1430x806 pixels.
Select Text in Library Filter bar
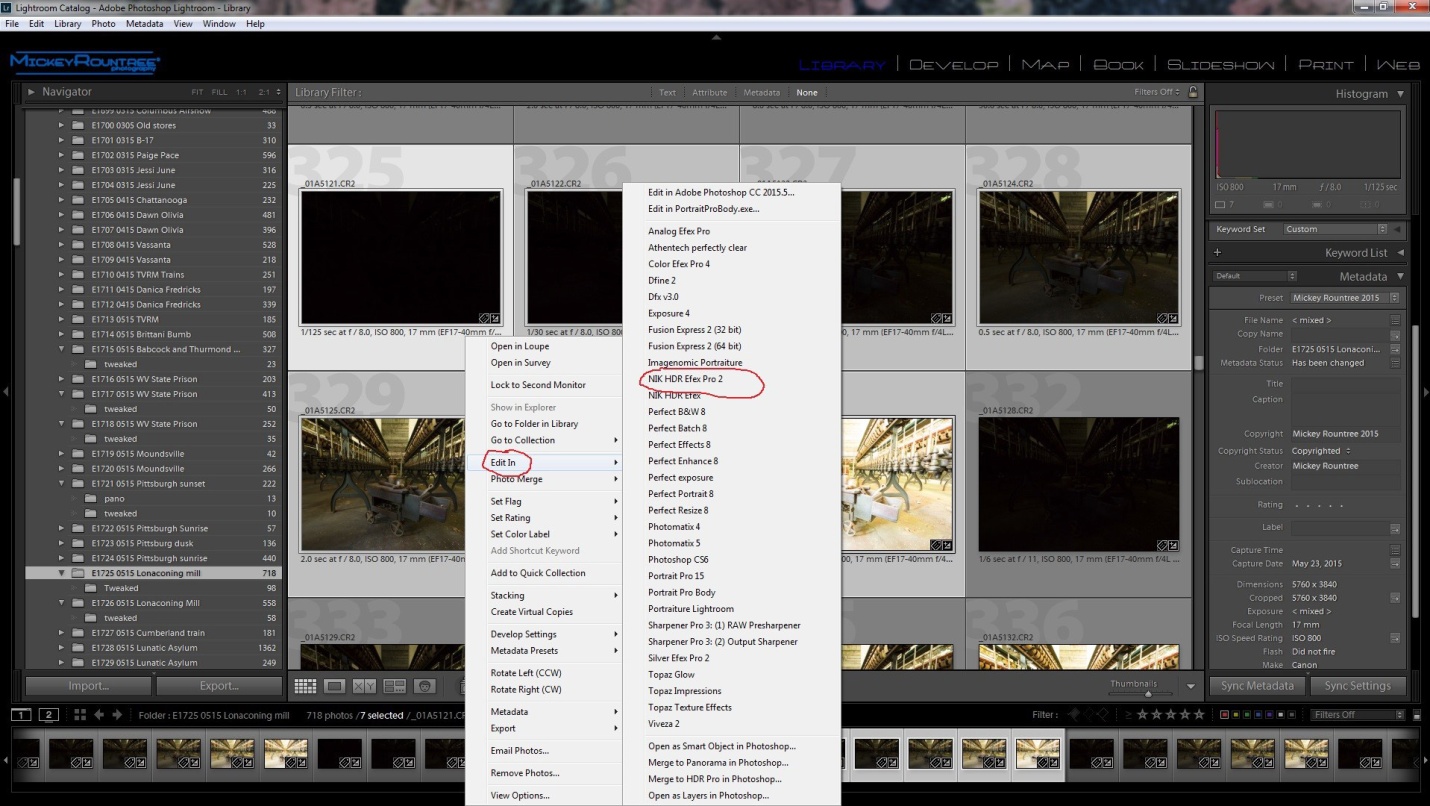tap(667, 93)
